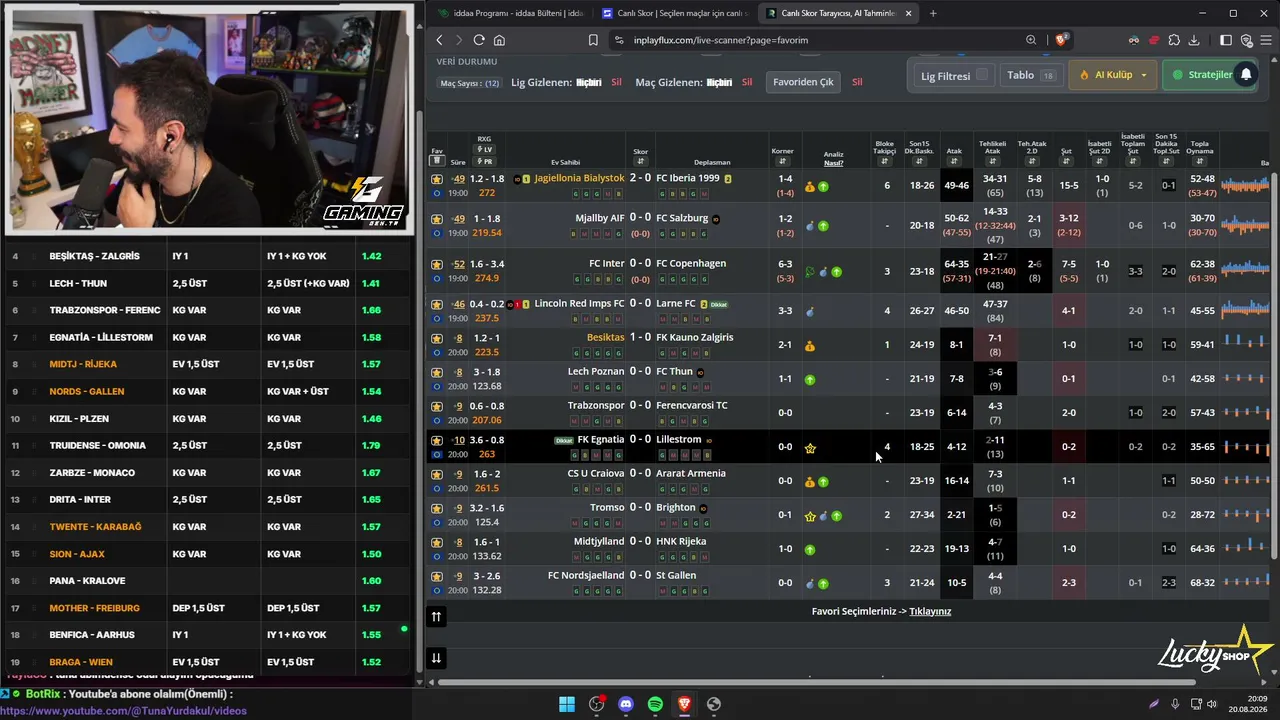Click the RXG PR filter button
Image resolution: width=1280 pixels, height=720 pixels.
click(x=485, y=161)
